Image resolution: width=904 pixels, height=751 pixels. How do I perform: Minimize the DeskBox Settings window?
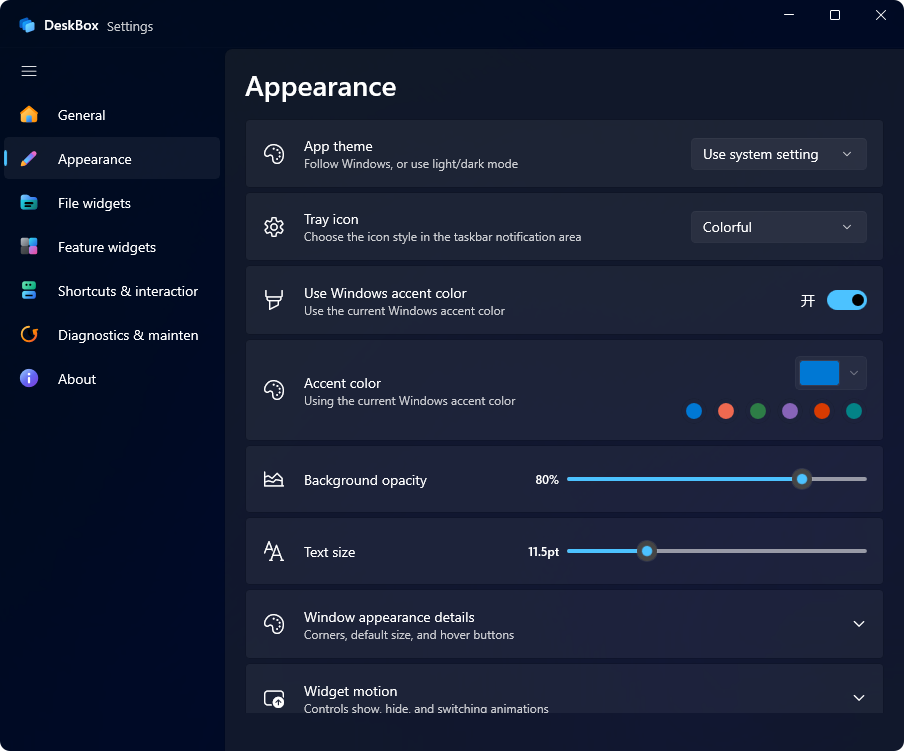tap(789, 15)
